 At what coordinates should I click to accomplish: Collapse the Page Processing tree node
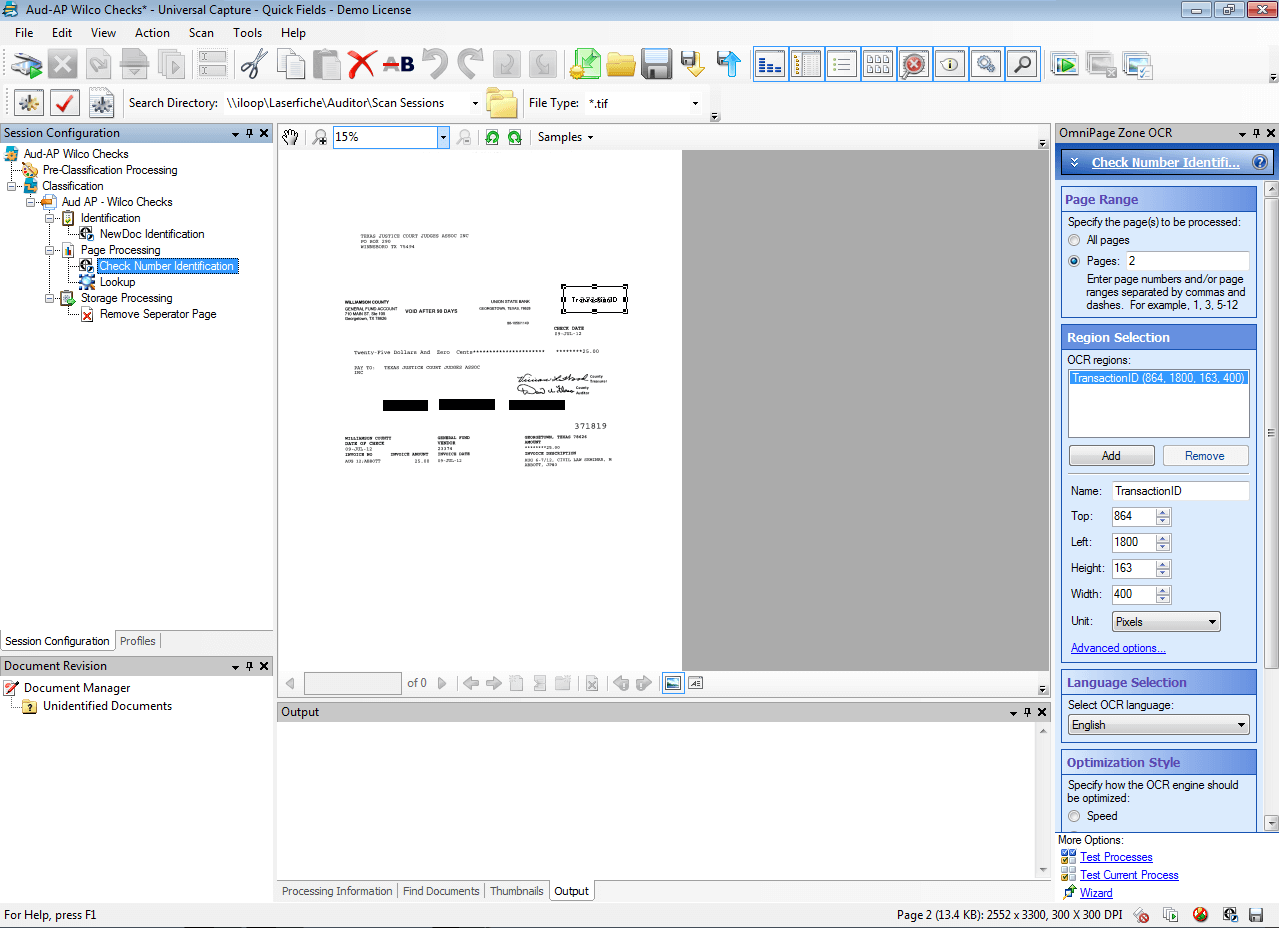tap(50, 250)
